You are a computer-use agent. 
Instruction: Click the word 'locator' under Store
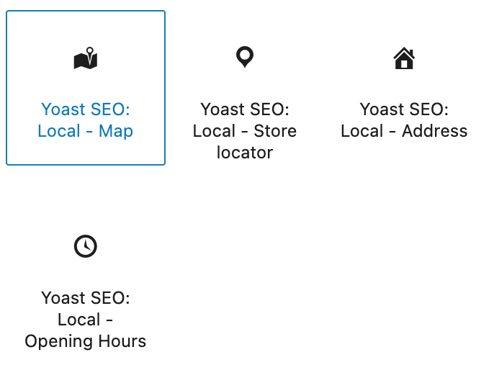245,153
